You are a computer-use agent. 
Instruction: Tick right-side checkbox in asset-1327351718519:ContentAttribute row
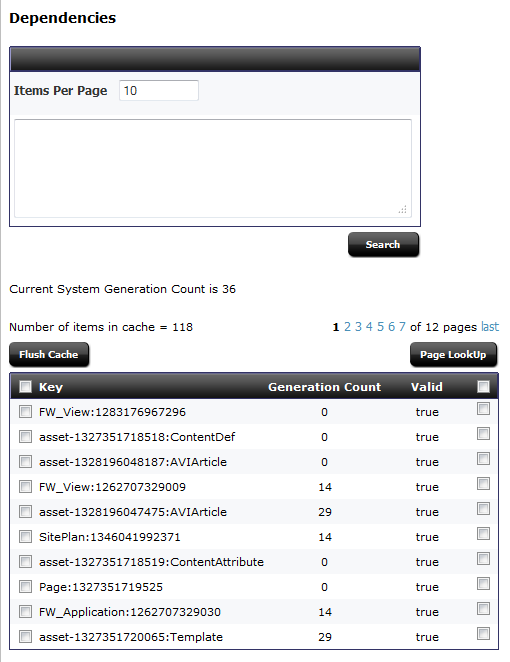point(483,558)
